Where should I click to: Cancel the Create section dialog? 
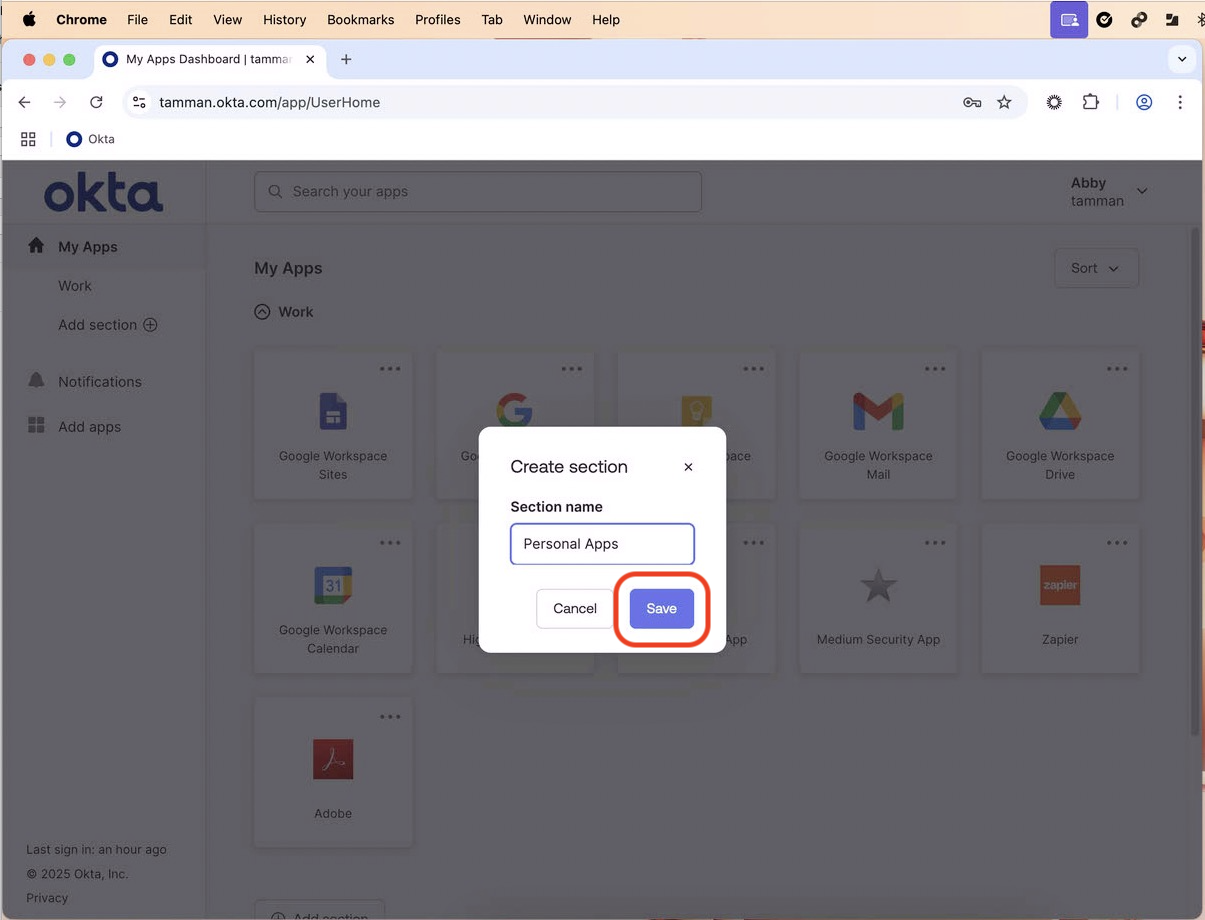[x=575, y=608]
